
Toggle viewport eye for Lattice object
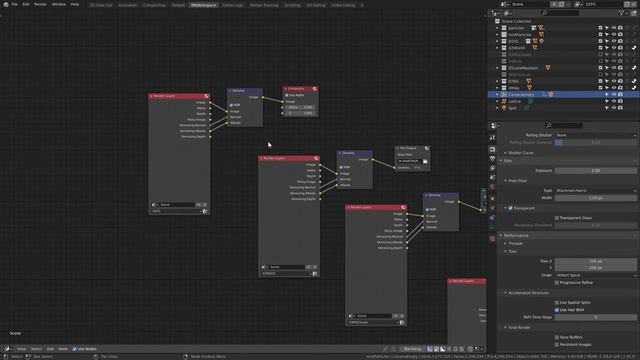click(x=613, y=101)
